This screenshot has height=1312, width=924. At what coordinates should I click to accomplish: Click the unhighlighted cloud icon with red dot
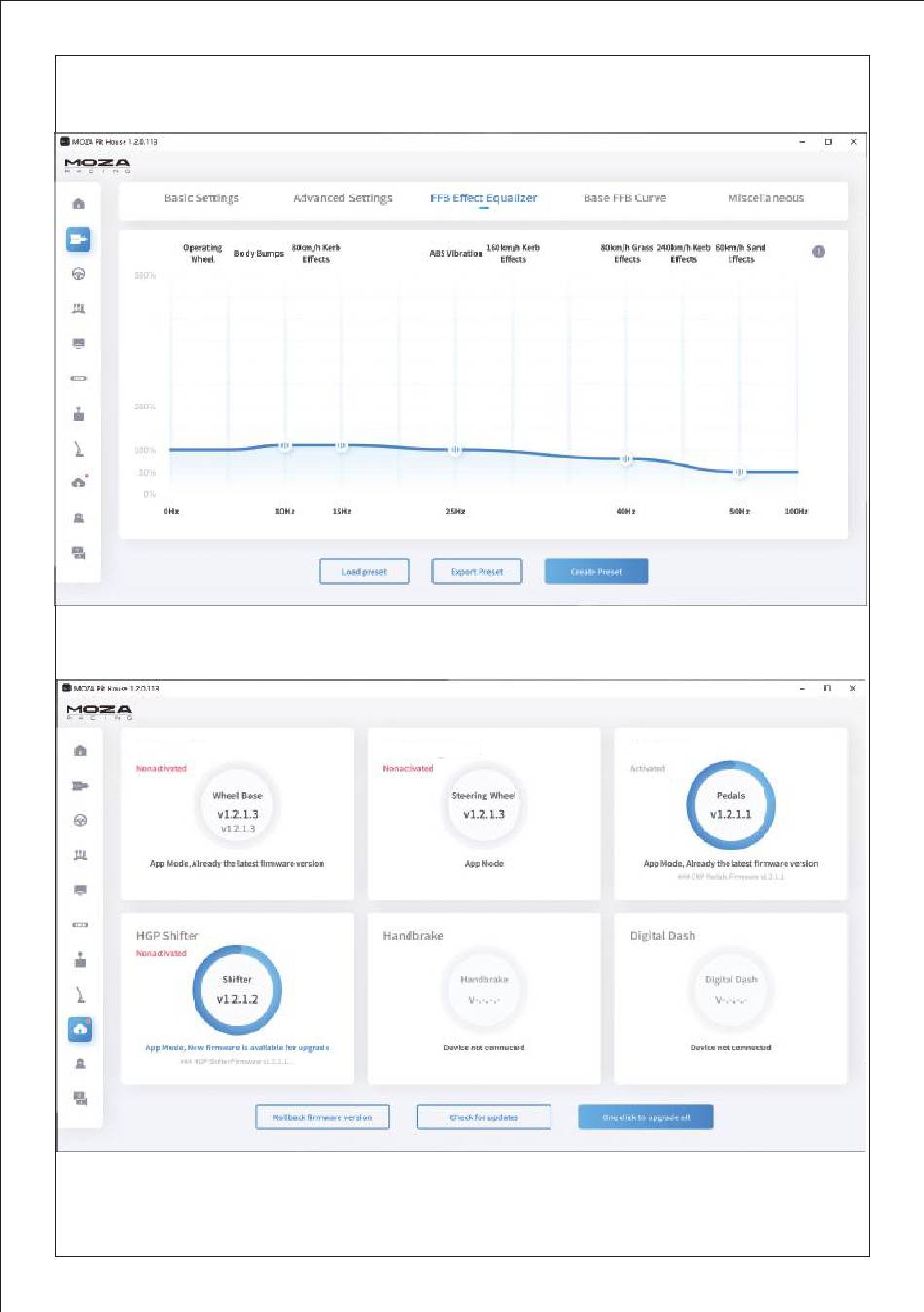pos(80,482)
